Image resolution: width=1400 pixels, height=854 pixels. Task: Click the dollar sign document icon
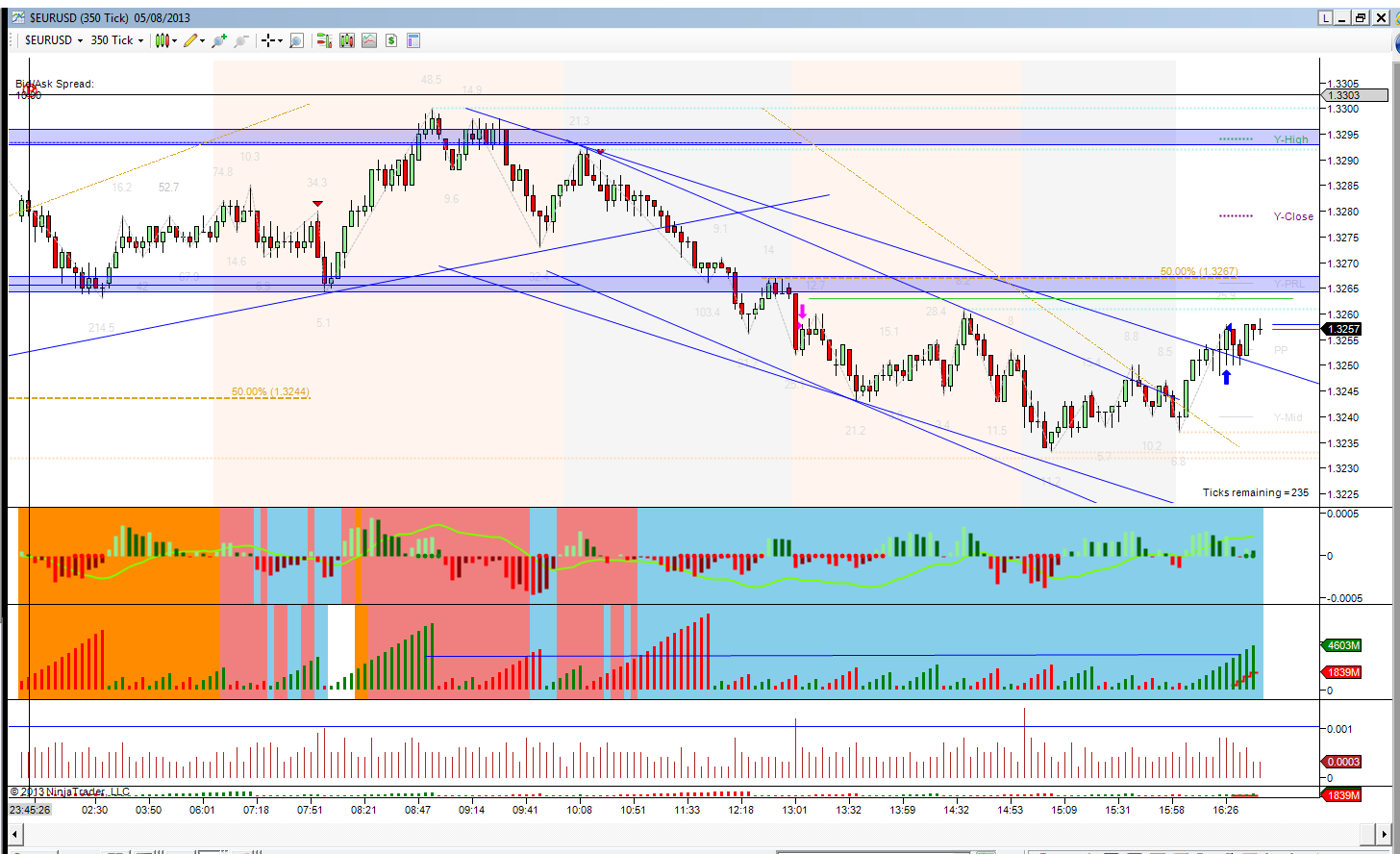(391, 40)
